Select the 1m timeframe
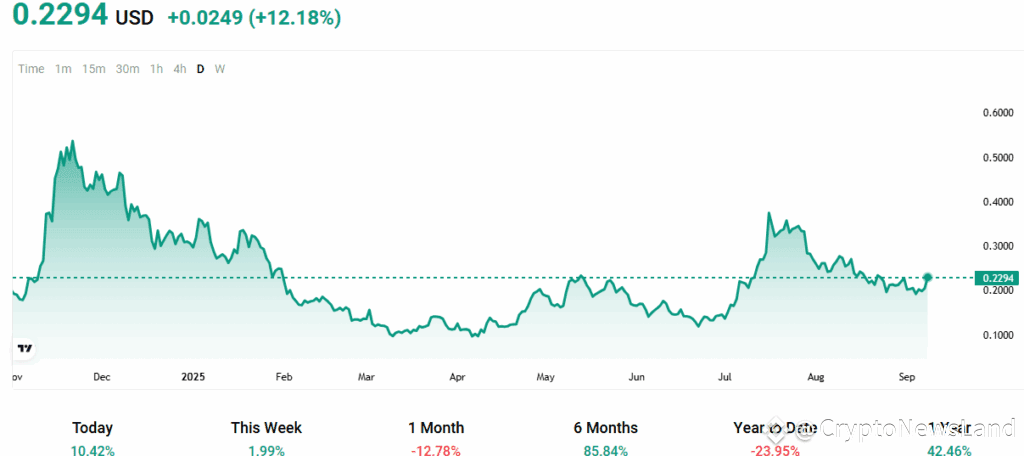The width and height of the screenshot is (1024, 456). [63, 69]
